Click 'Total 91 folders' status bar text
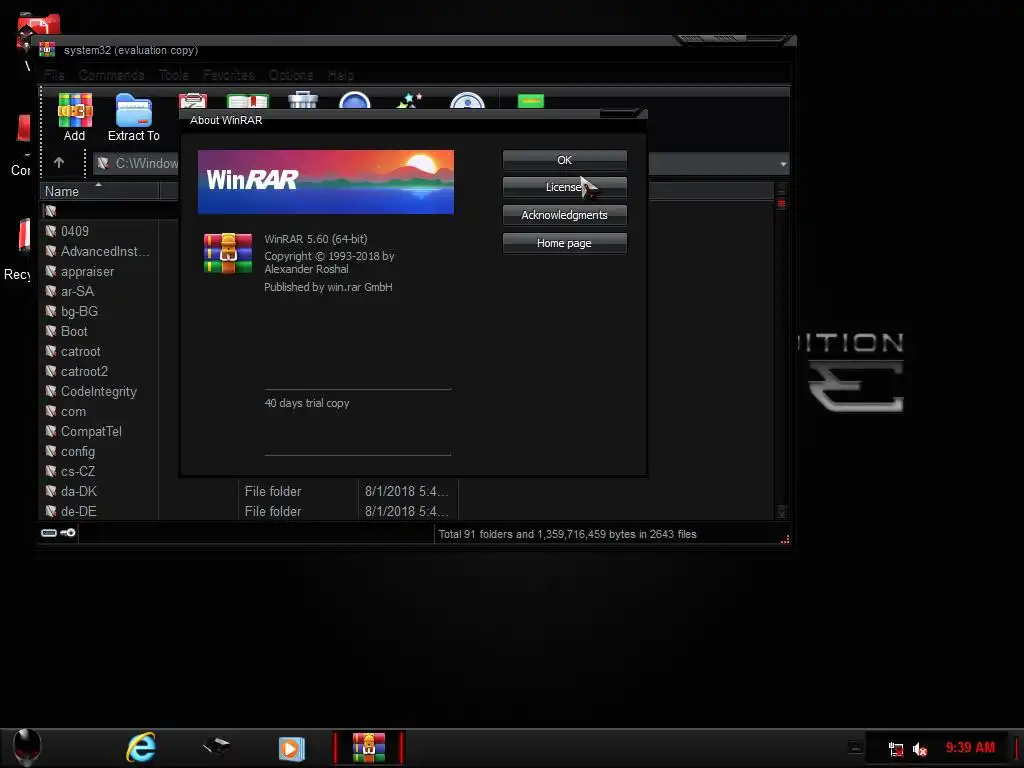Viewport: 1024px width, 768px height. pyautogui.click(x=568, y=534)
